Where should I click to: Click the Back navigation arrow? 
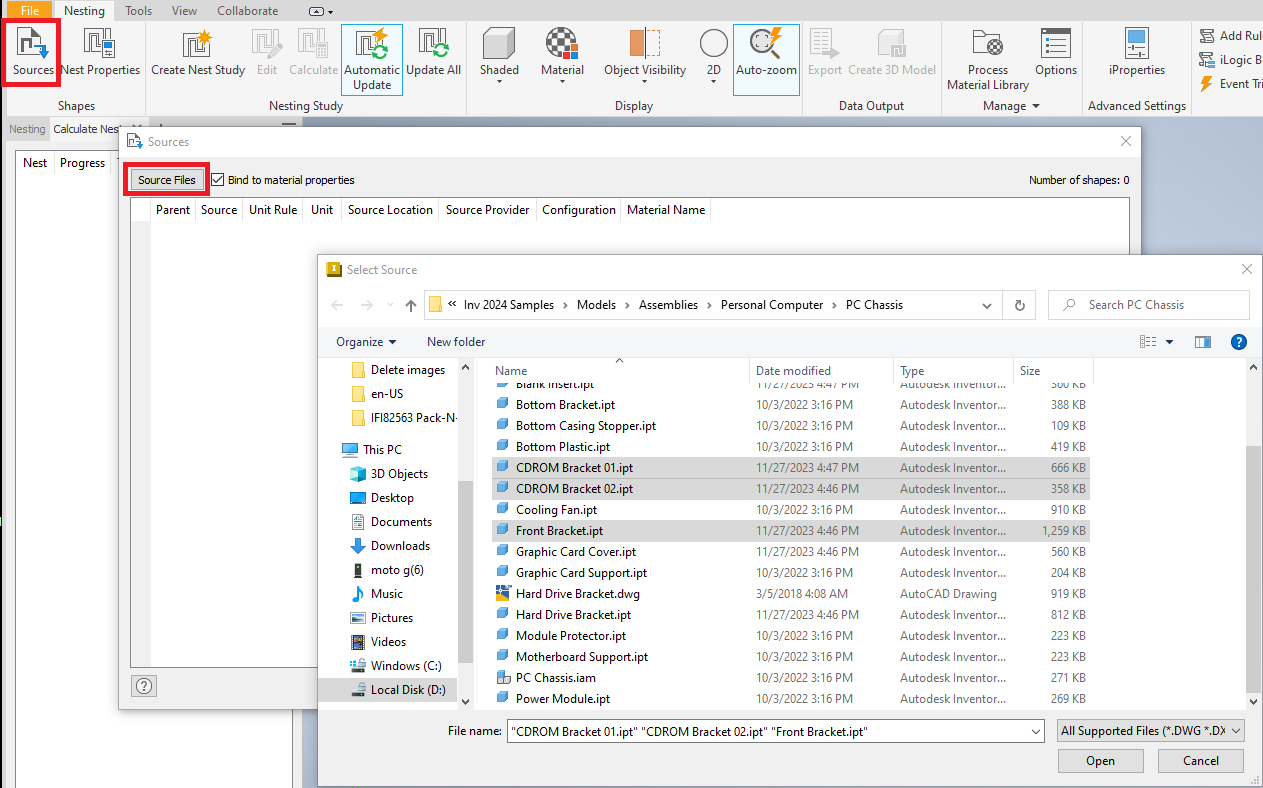pos(337,305)
